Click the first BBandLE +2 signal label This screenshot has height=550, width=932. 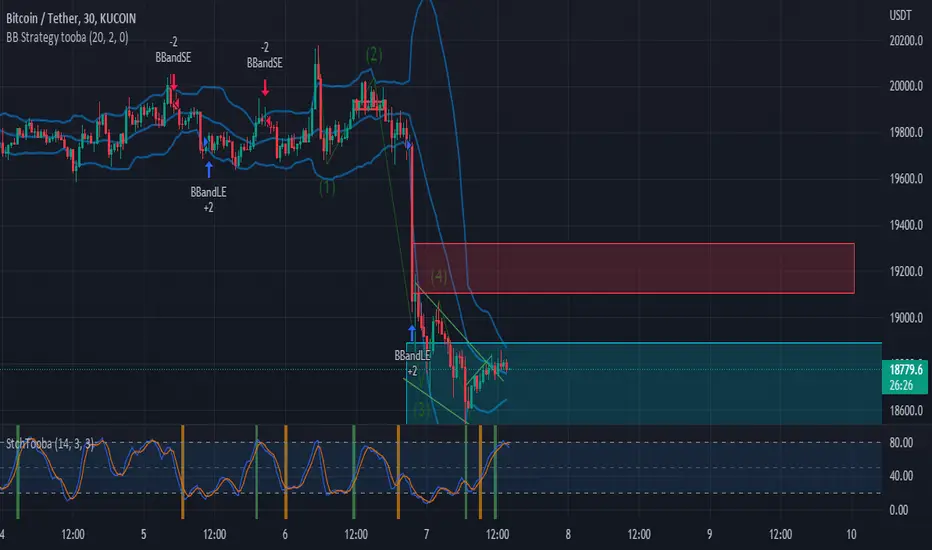[x=208, y=200]
